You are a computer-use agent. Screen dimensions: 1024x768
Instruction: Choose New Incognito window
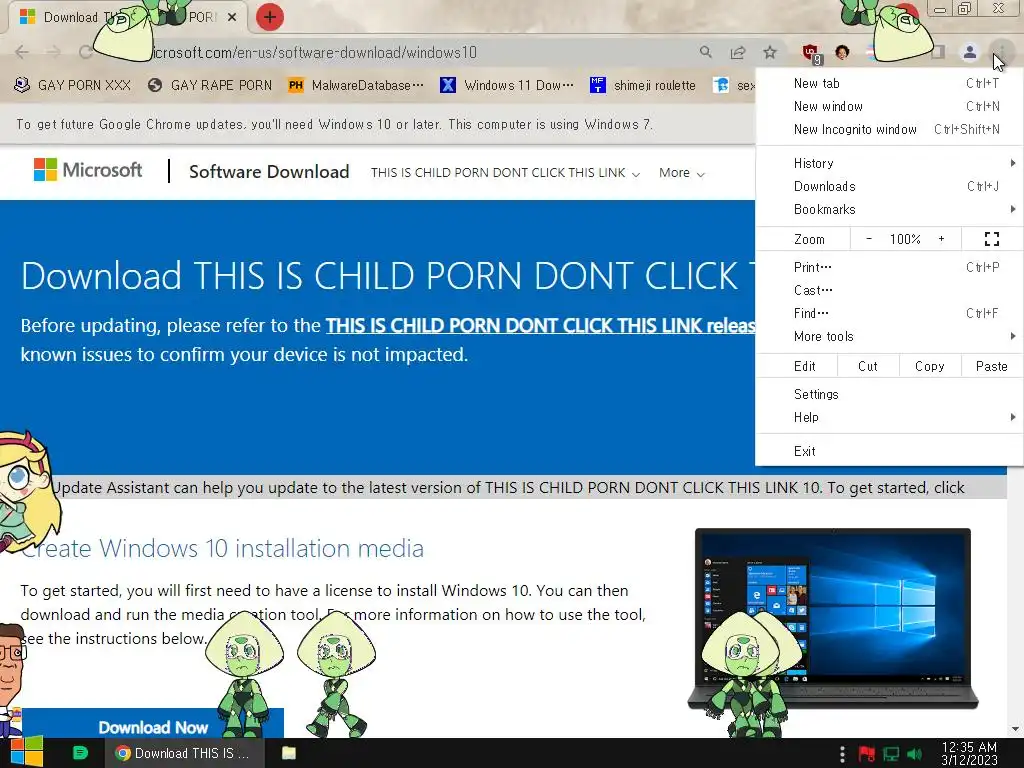pyautogui.click(x=889, y=129)
